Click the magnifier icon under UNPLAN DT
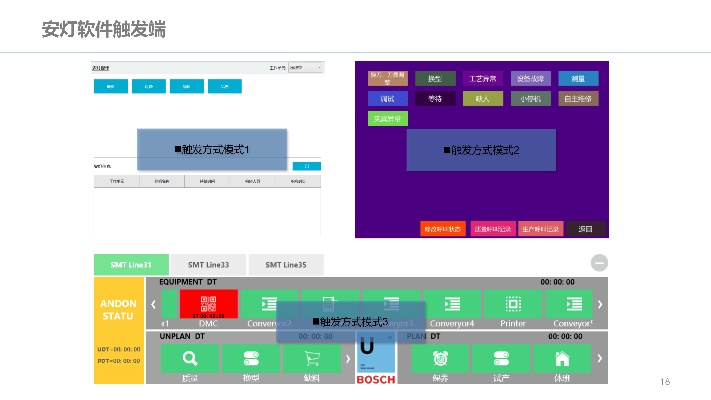The width and height of the screenshot is (711, 400). coord(190,358)
